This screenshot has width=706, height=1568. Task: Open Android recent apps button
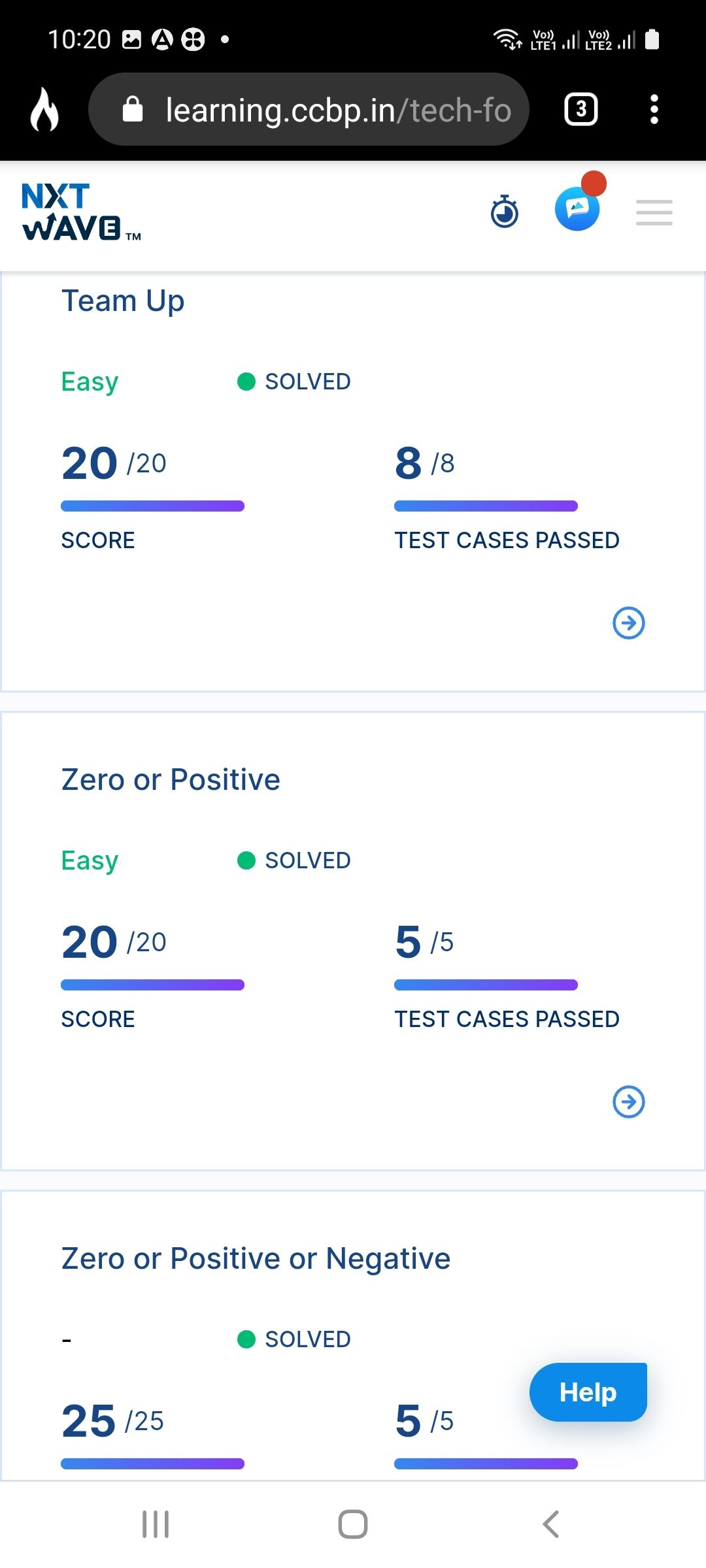coord(156,1524)
